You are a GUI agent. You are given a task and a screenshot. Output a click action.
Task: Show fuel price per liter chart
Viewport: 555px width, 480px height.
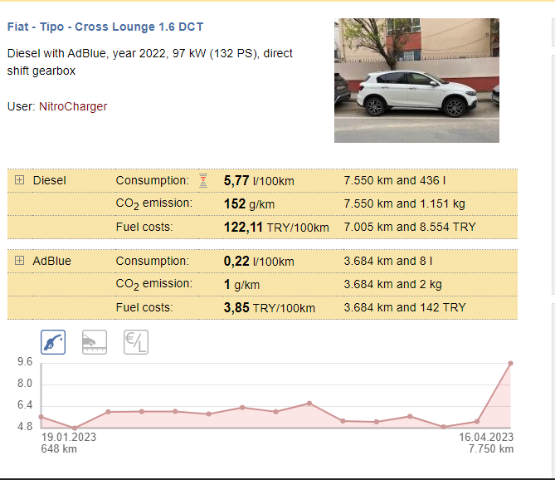[x=136, y=342]
